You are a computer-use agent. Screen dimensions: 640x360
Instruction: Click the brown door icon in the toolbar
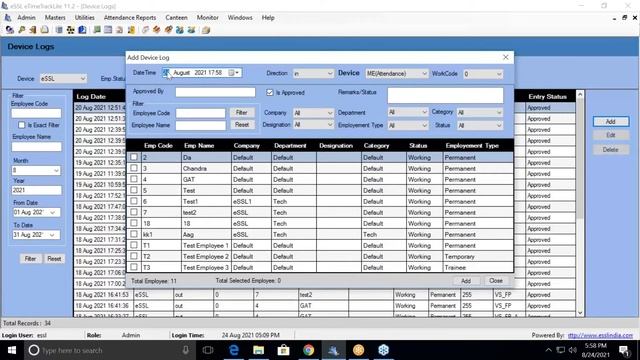[33, 30]
